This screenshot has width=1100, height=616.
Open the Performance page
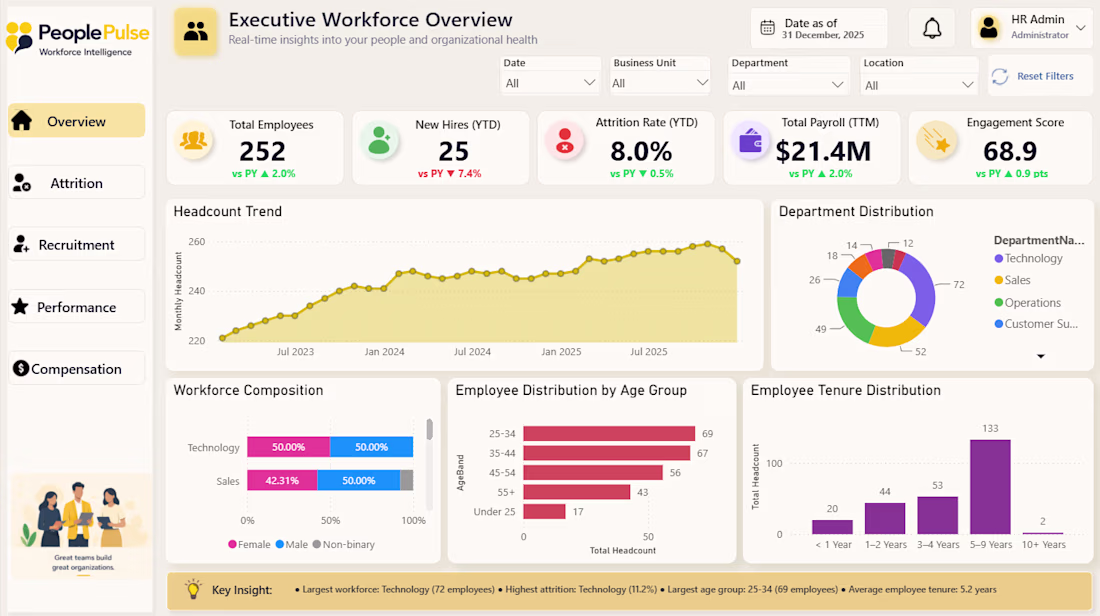click(76, 307)
